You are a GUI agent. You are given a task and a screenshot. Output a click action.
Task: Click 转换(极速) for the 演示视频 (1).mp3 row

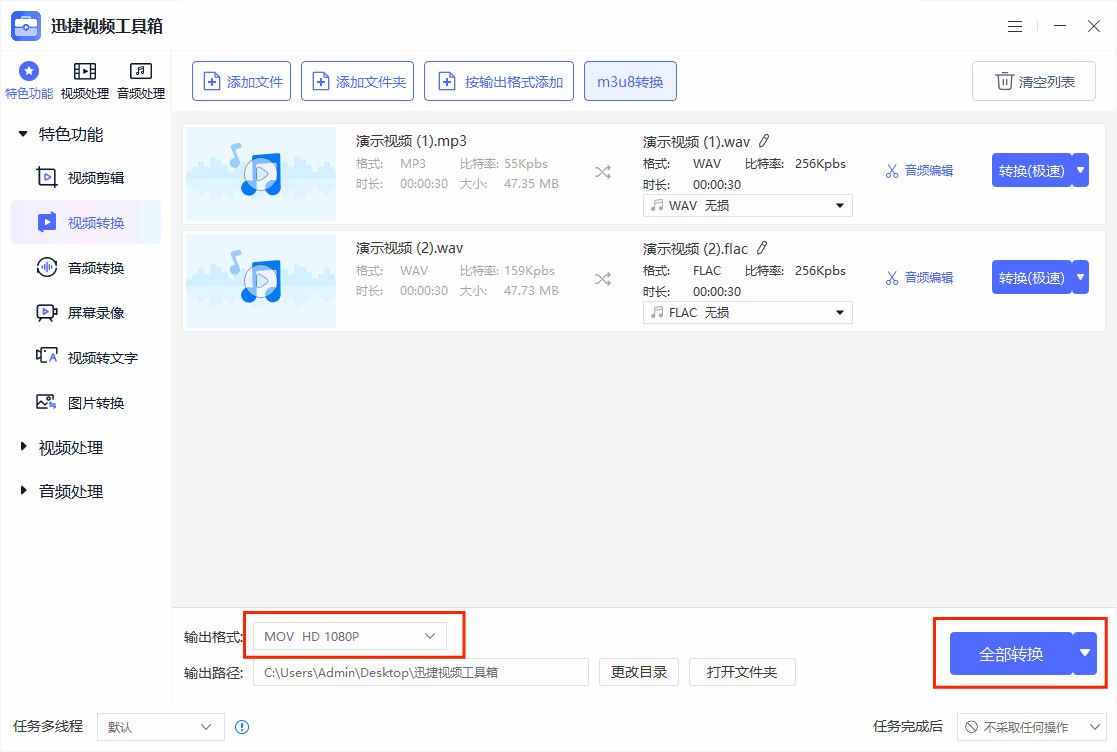1032,170
